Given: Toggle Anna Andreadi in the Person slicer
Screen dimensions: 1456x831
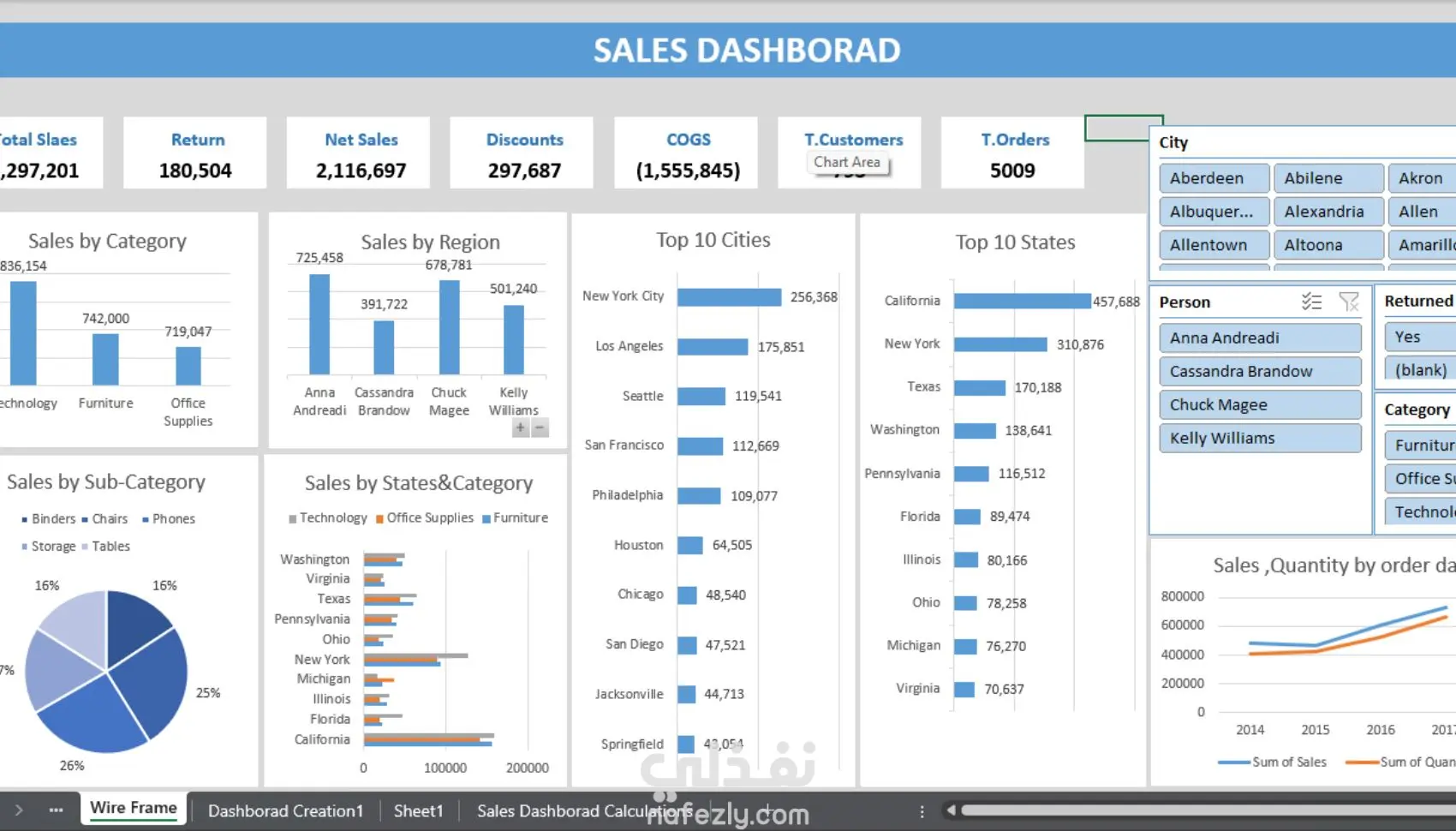Looking at the screenshot, I should [1260, 338].
